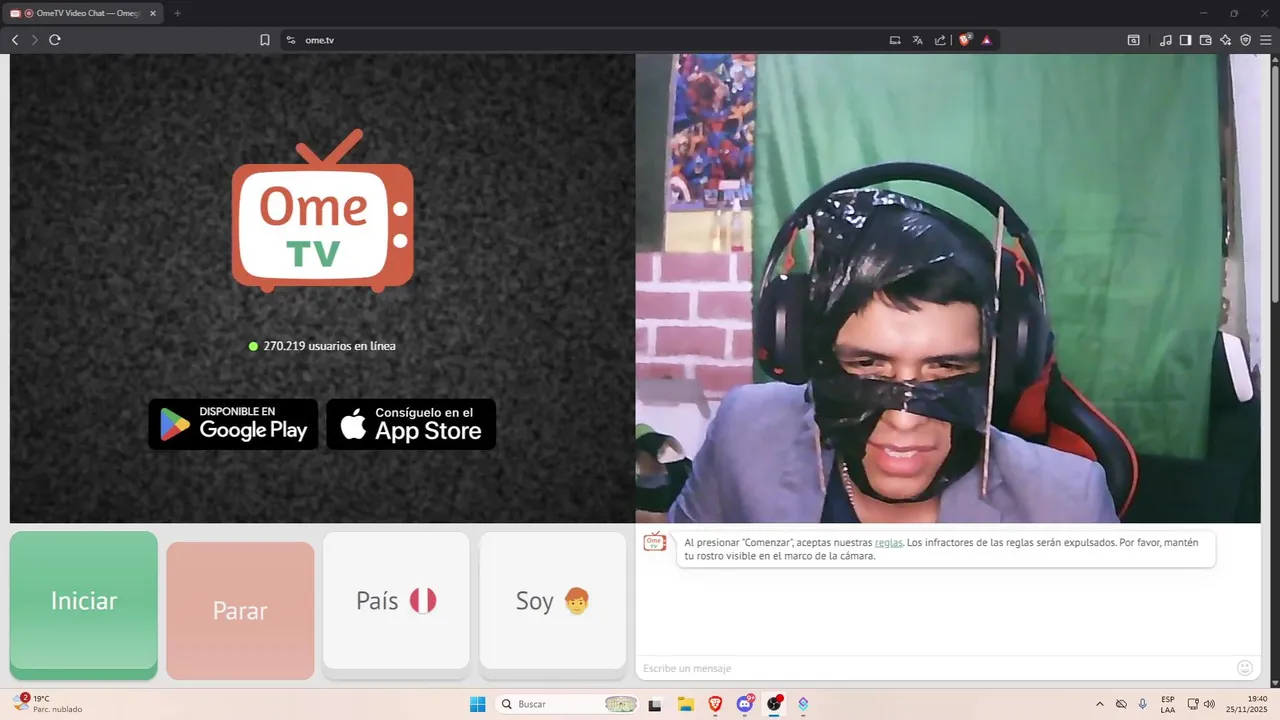Open the ESP LAA language switcher
Image resolution: width=1280 pixels, height=720 pixels.
point(1168,704)
